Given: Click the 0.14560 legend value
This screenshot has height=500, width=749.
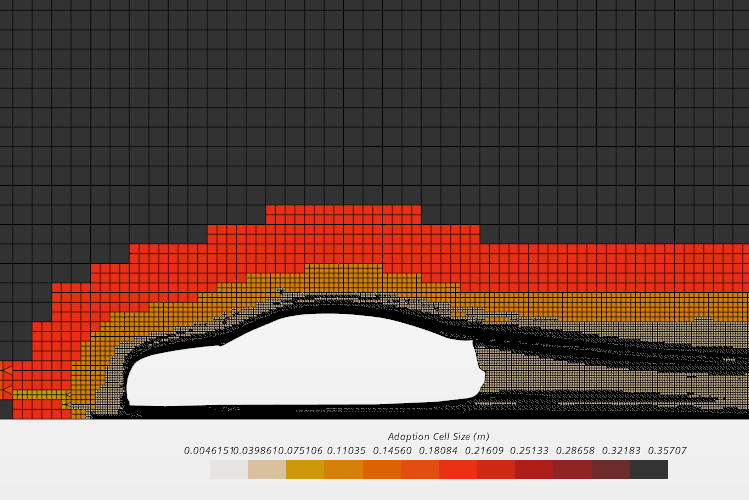Looking at the screenshot, I should [x=392, y=451].
